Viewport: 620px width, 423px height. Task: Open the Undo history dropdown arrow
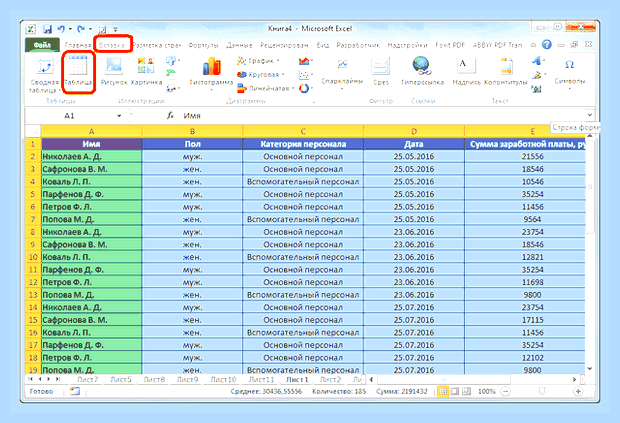(x=70, y=29)
